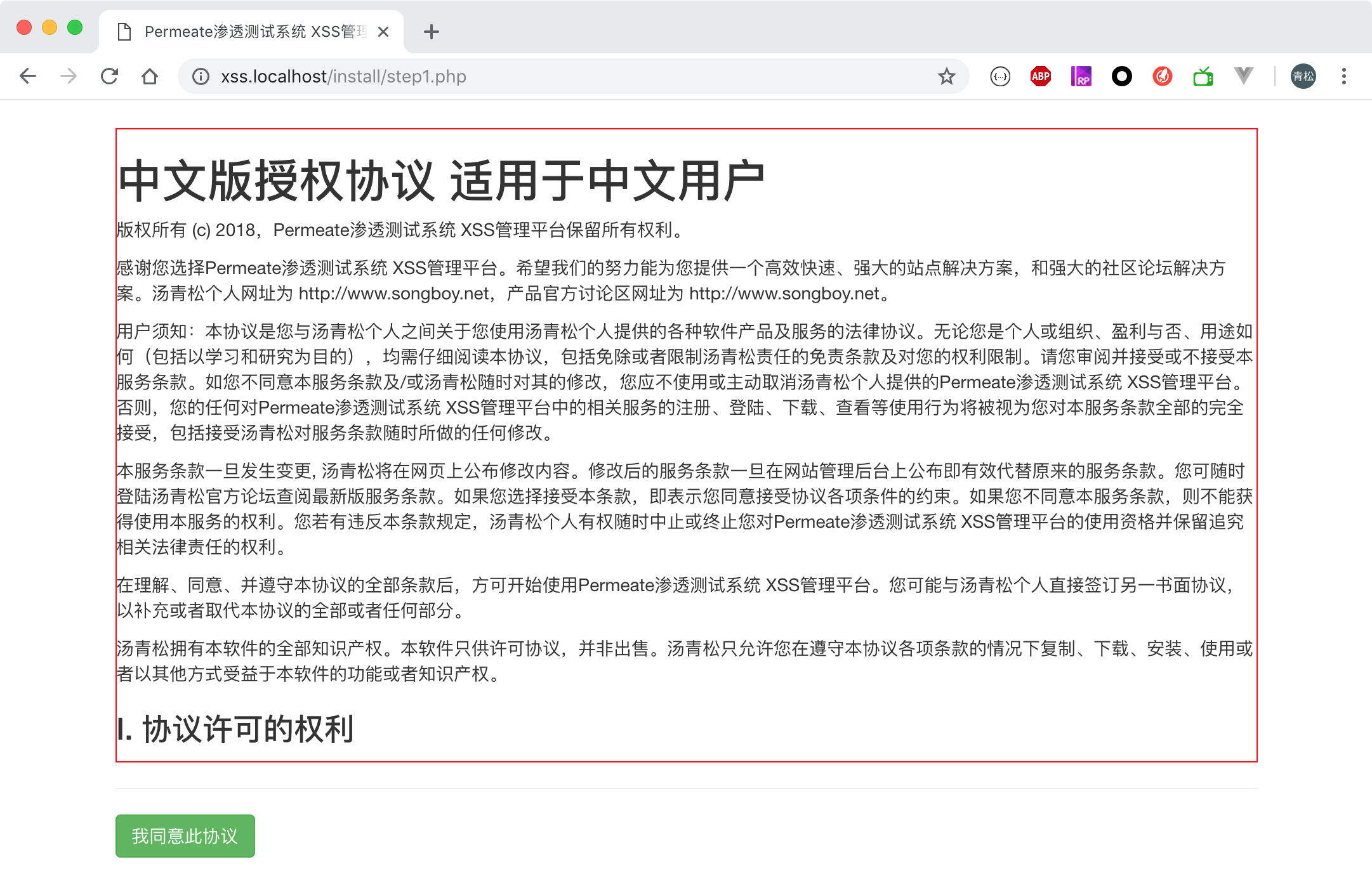Click the forward navigation arrow
This screenshot has width=1372, height=883.
69,77
